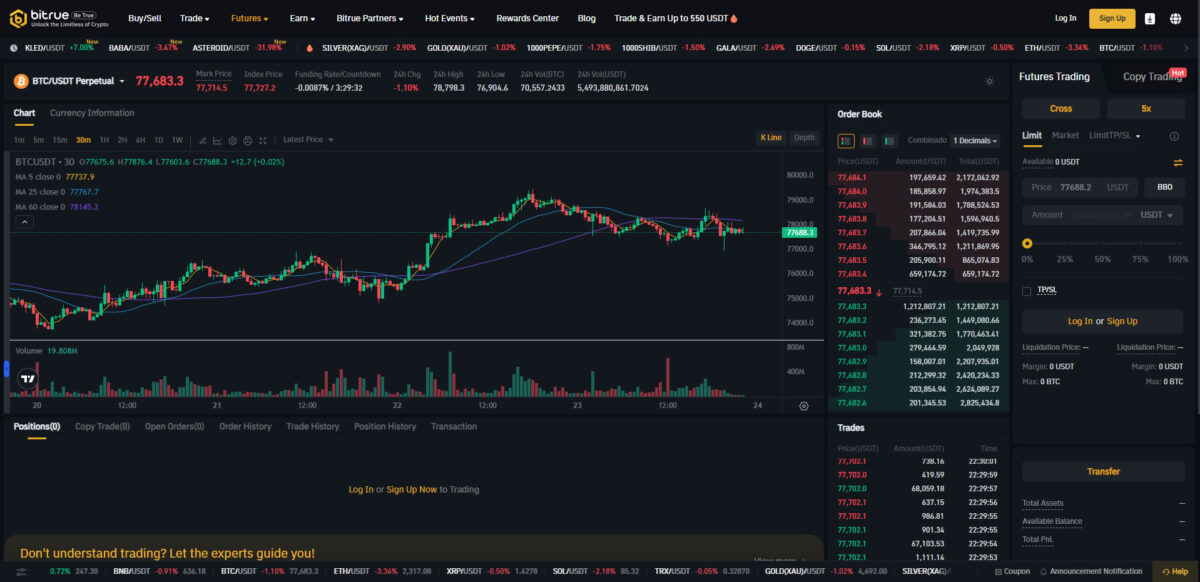Open the app download icon in the header
Viewport: 1200px width, 582px height.
[x=1150, y=18]
